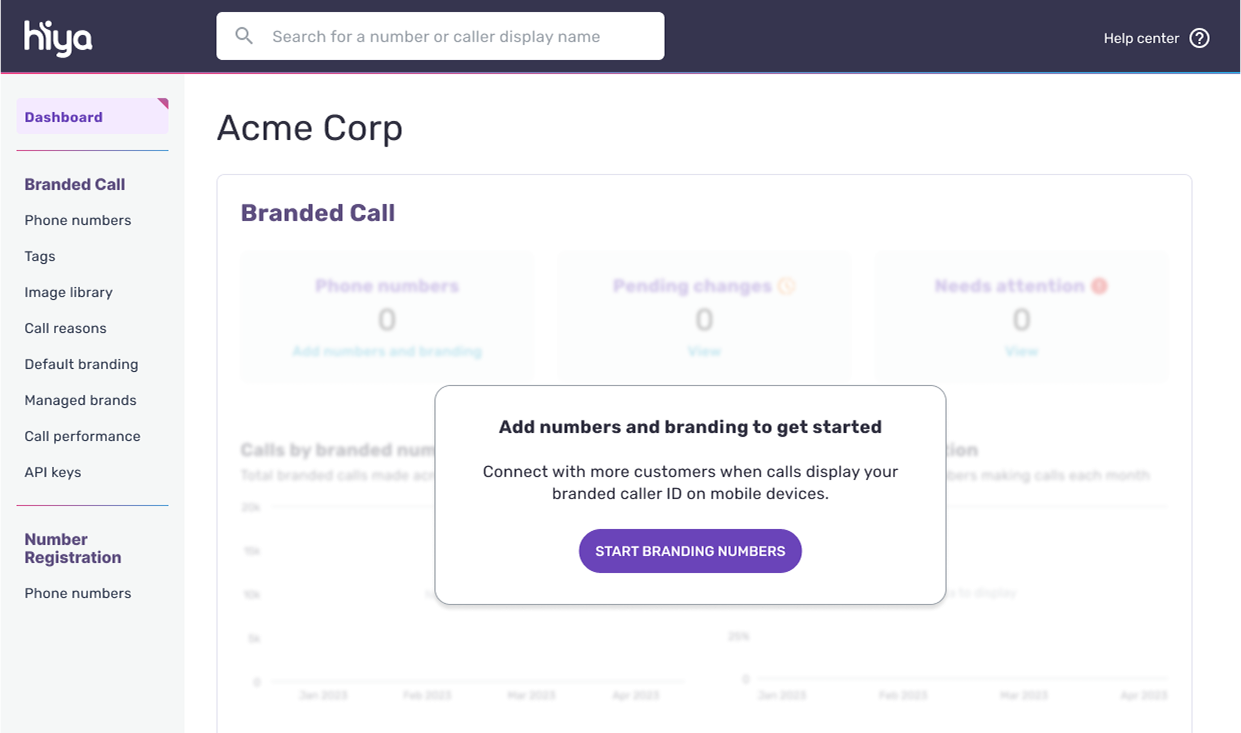Open Phone numbers under Branded Call
Image resolution: width=1241 pixels, height=733 pixels.
click(78, 220)
